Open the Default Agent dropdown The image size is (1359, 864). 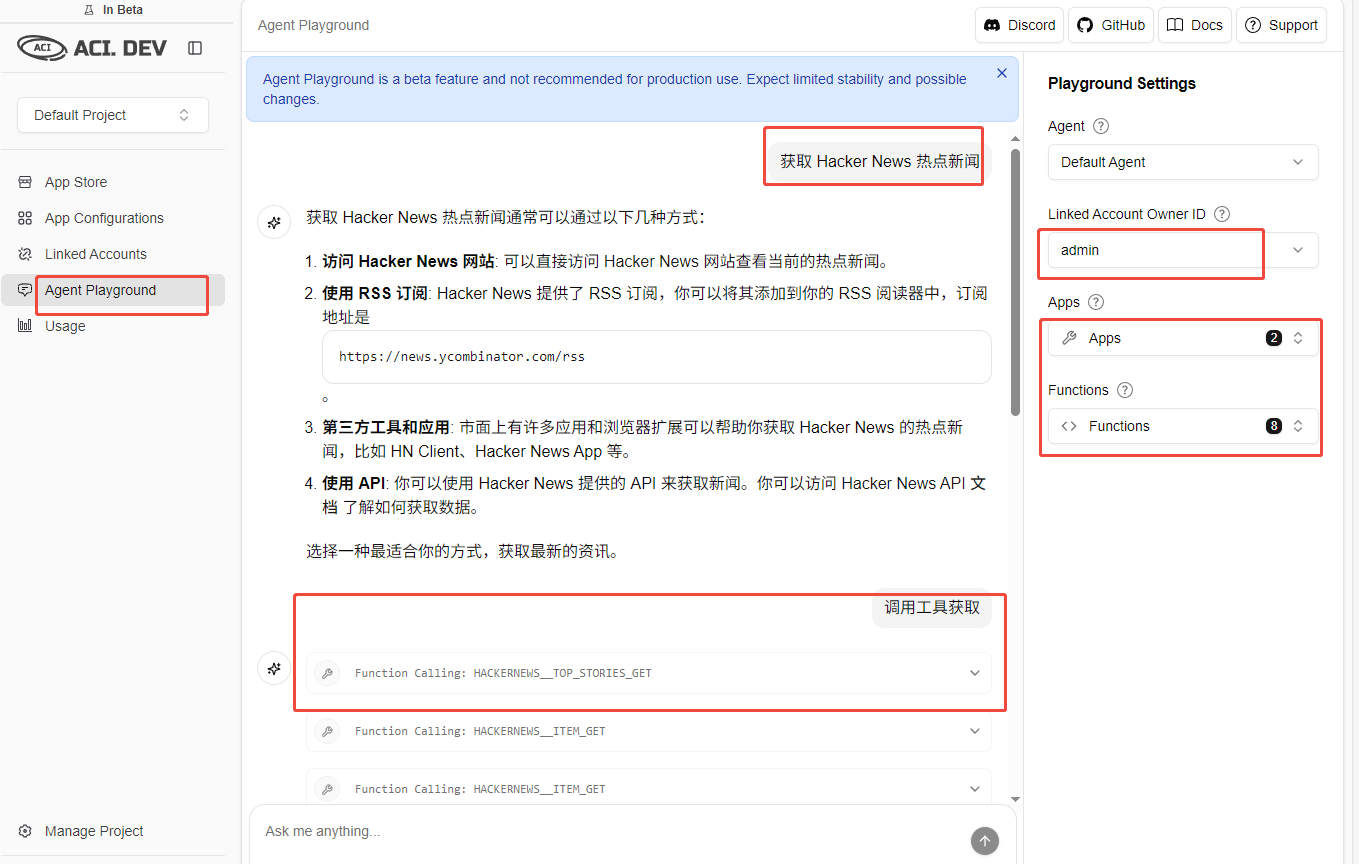(x=1183, y=162)
